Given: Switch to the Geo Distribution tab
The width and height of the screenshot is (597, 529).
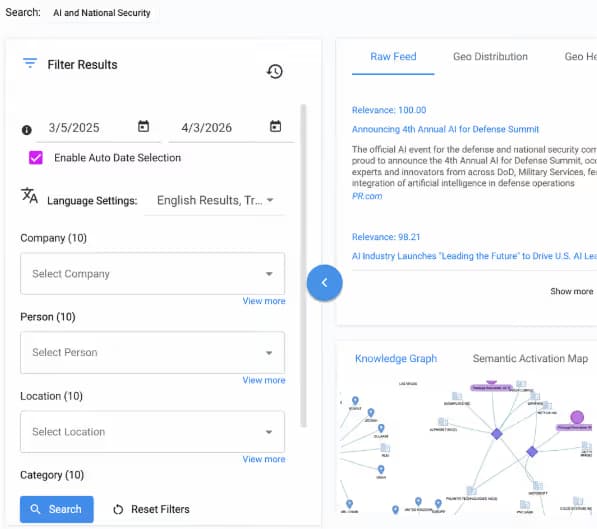Looking at the screenshot, I should [x=490, y=57].
